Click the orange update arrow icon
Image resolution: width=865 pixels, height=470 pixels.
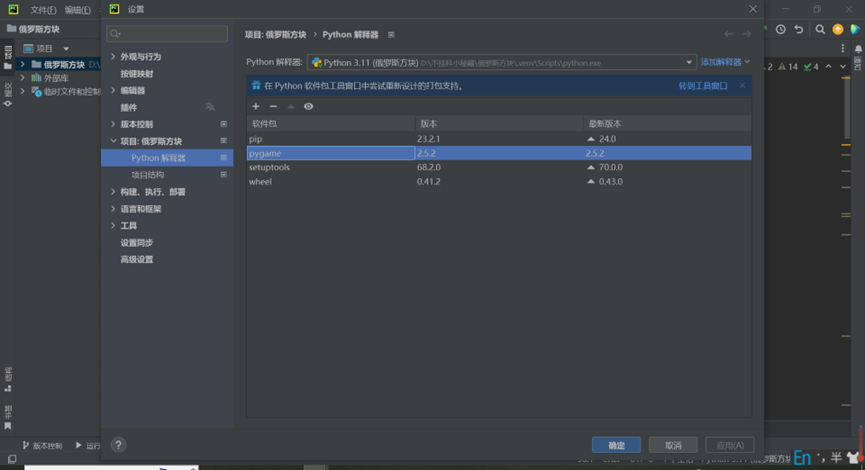(838, 30)
